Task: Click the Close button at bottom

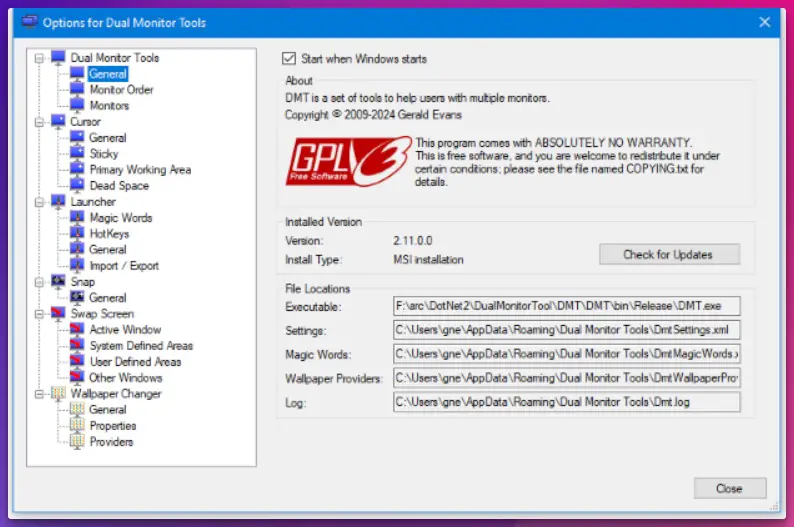Action: pos(729,489)
